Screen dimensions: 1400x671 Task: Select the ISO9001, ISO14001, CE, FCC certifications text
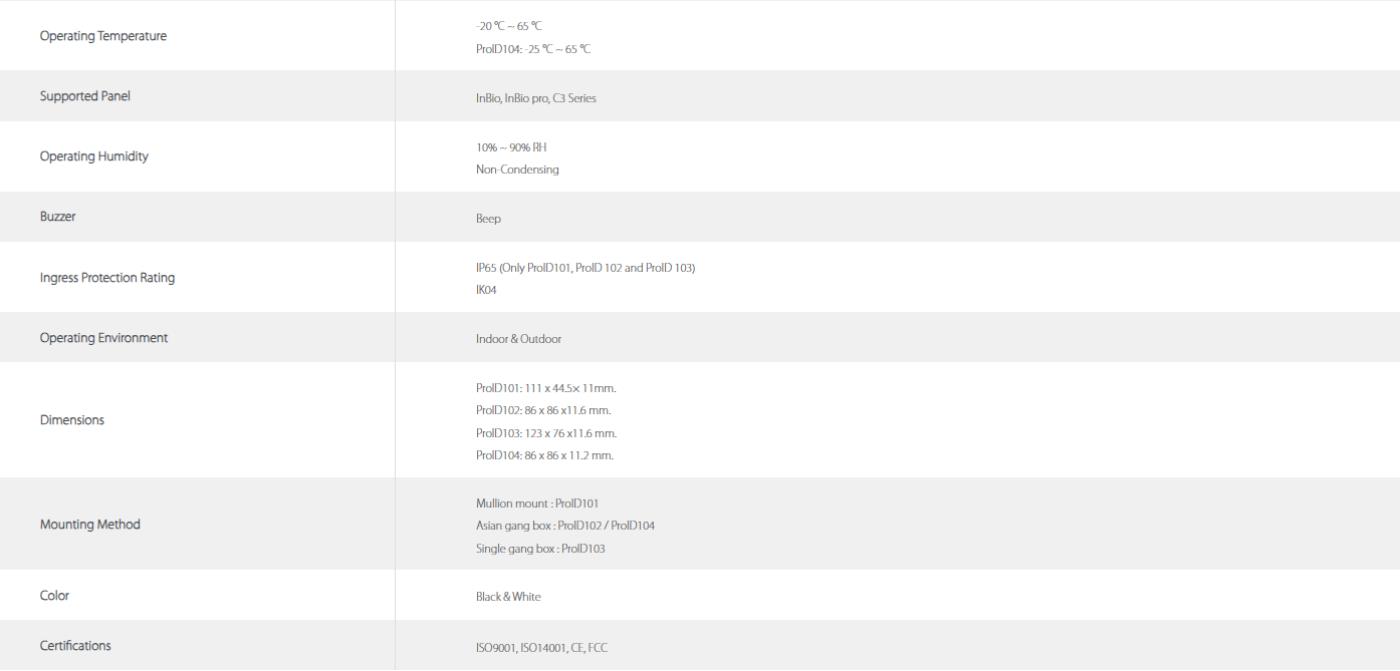click(x=542, y=648)
